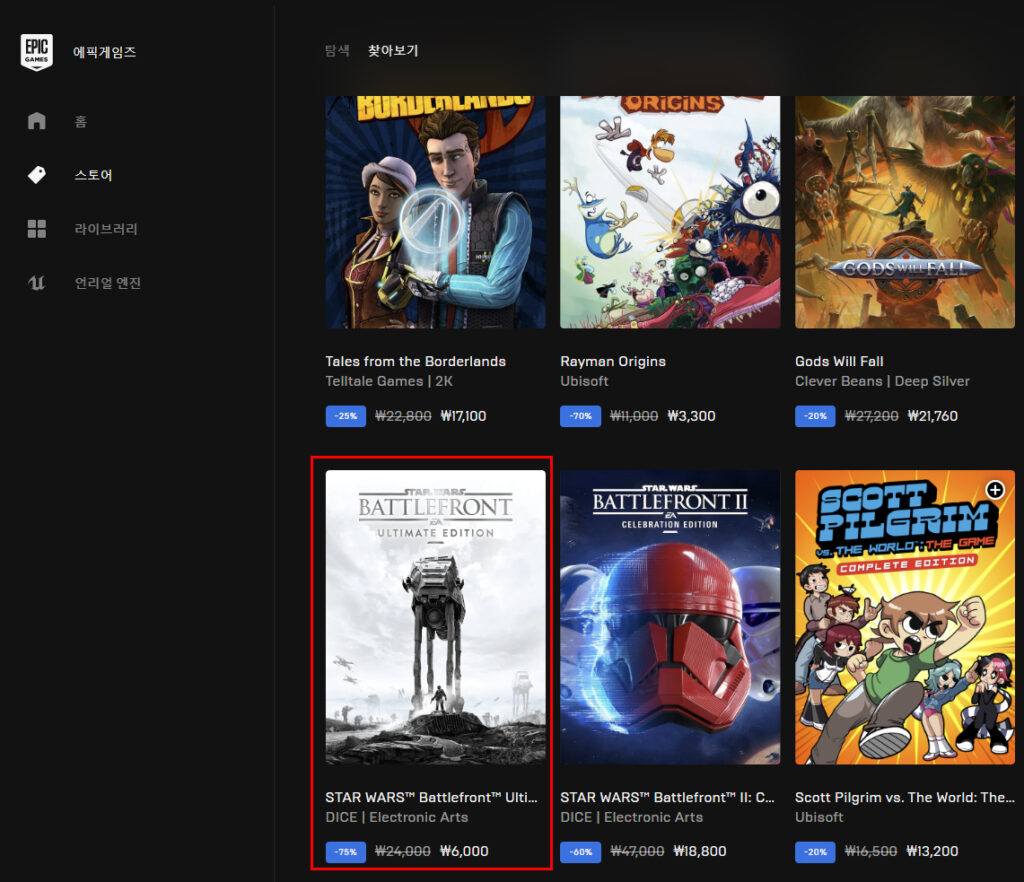The width and height of the screenshot is (1024, 882).
Task: Open 스토어 in the sidebar
Action: pos(93,175)
